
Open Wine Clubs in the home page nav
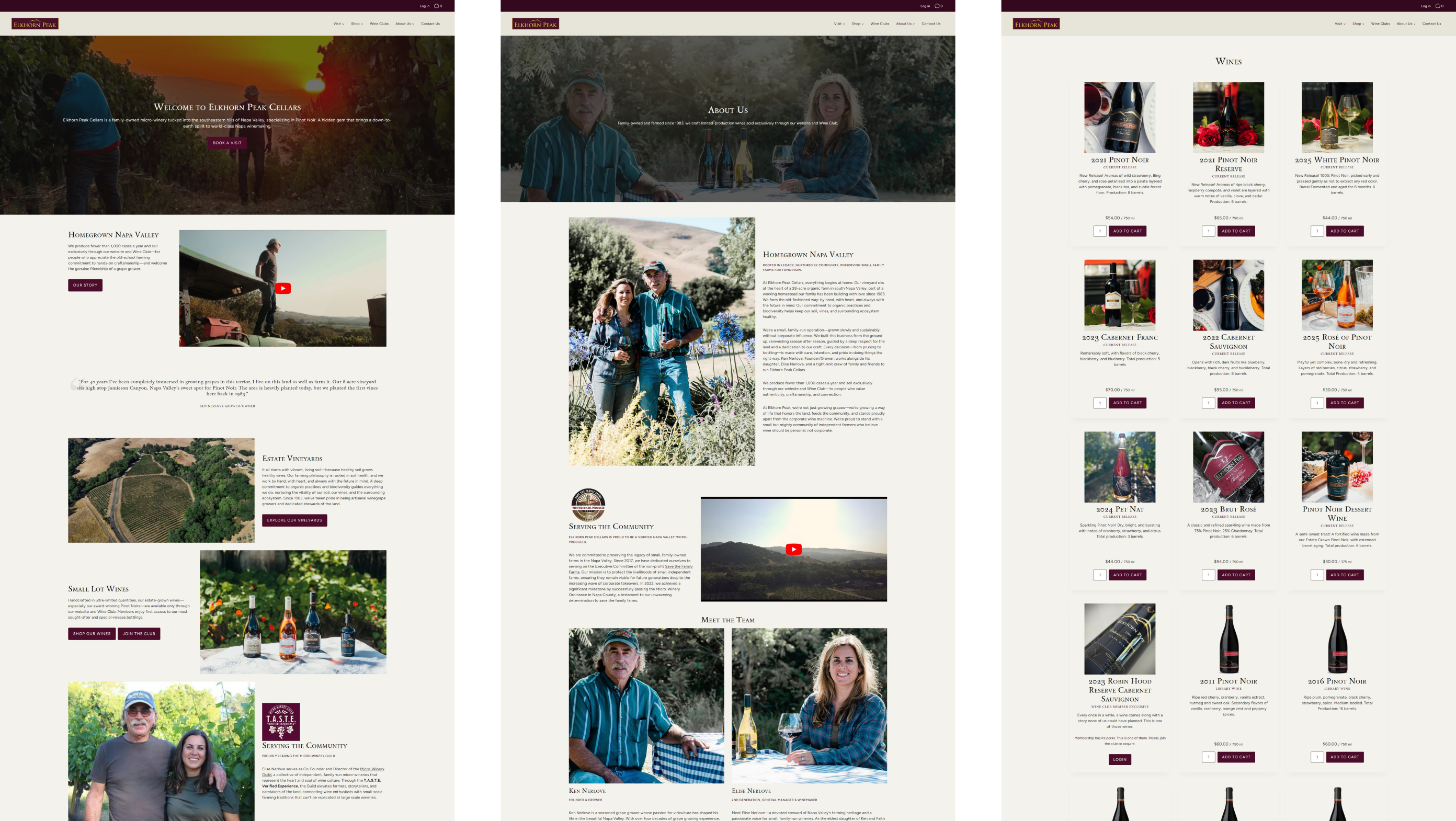(379, 24)
